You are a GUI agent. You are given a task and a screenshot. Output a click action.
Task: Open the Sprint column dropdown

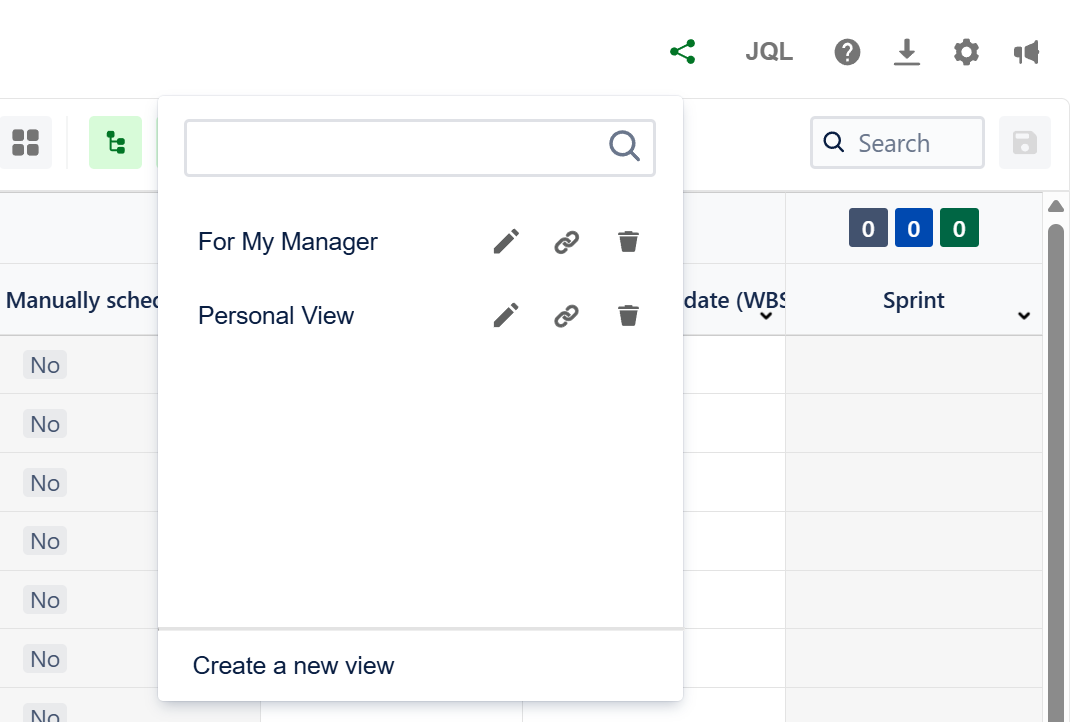(x=1023, y=316)
